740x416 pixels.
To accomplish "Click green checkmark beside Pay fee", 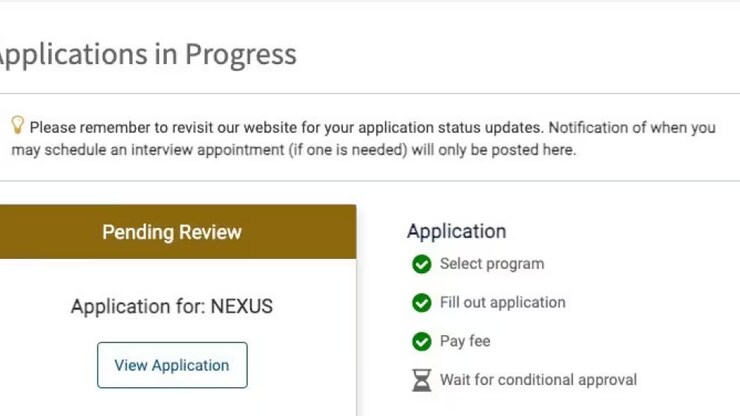I will pyautogui.click(x=421, y=342).
